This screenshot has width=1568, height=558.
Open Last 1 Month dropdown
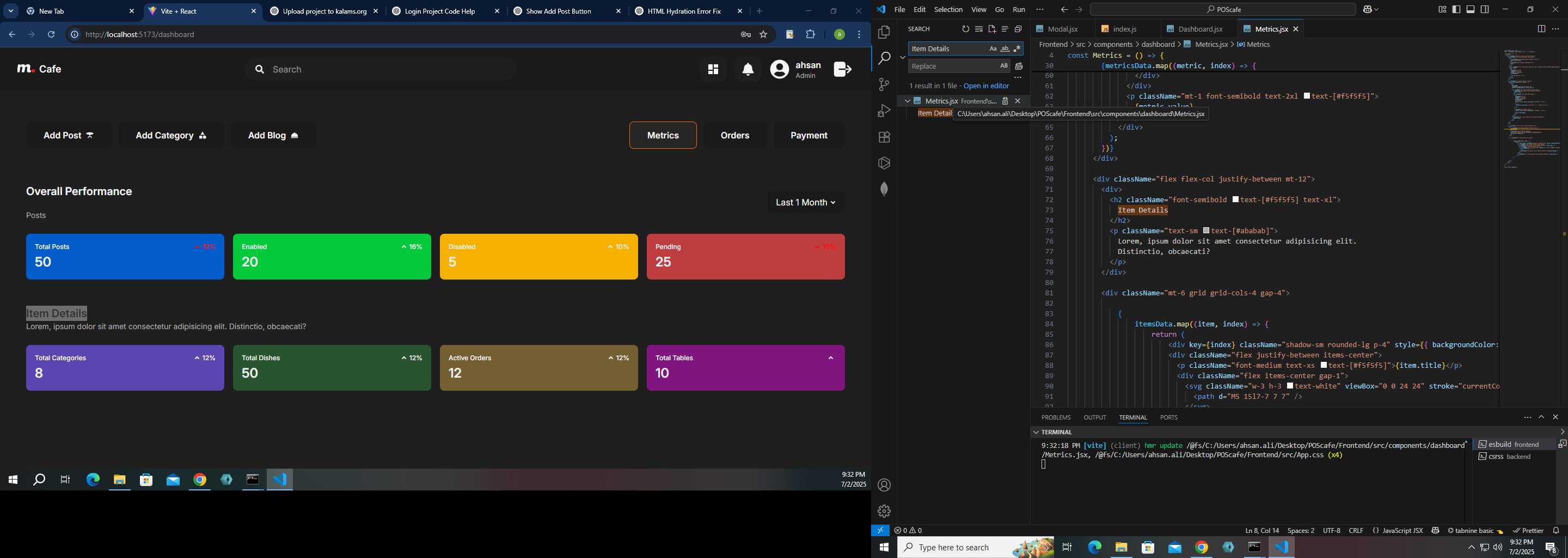(x=805, y=203)
